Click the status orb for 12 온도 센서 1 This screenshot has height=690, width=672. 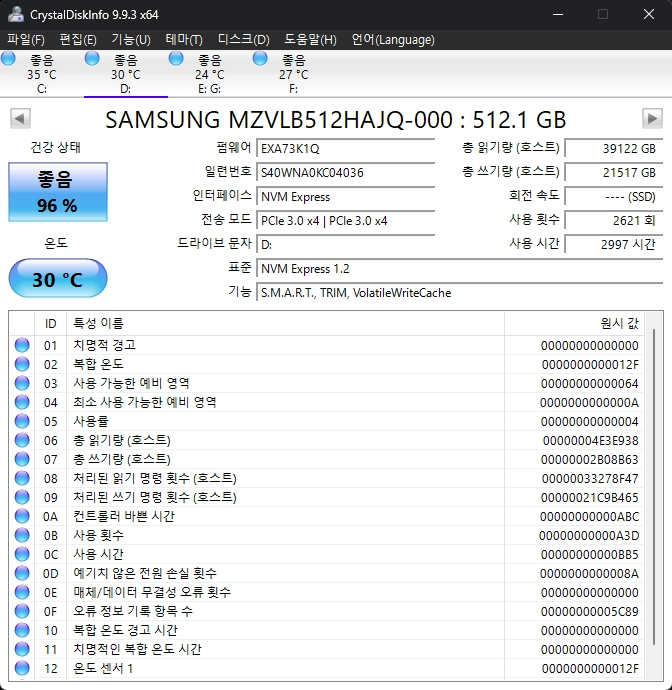click(22, 668)
